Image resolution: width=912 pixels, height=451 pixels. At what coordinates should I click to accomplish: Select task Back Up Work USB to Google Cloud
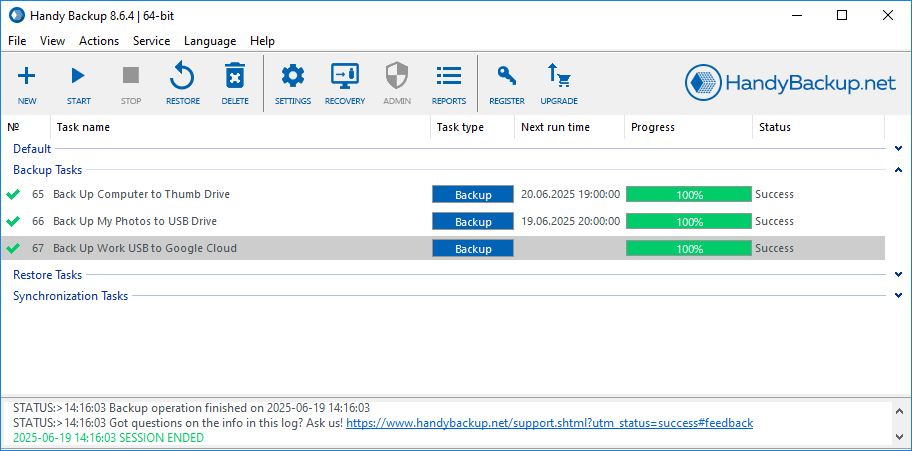click(x=145, y=248)
